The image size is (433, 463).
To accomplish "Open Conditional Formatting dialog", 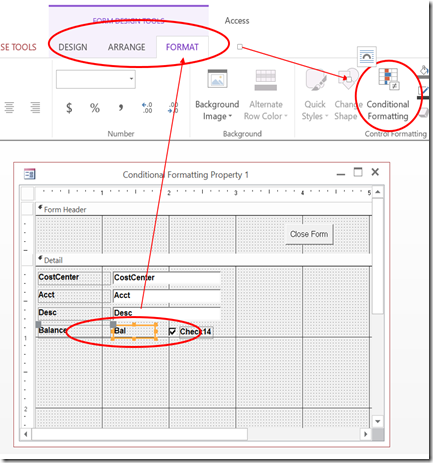I will coord(388,96).
